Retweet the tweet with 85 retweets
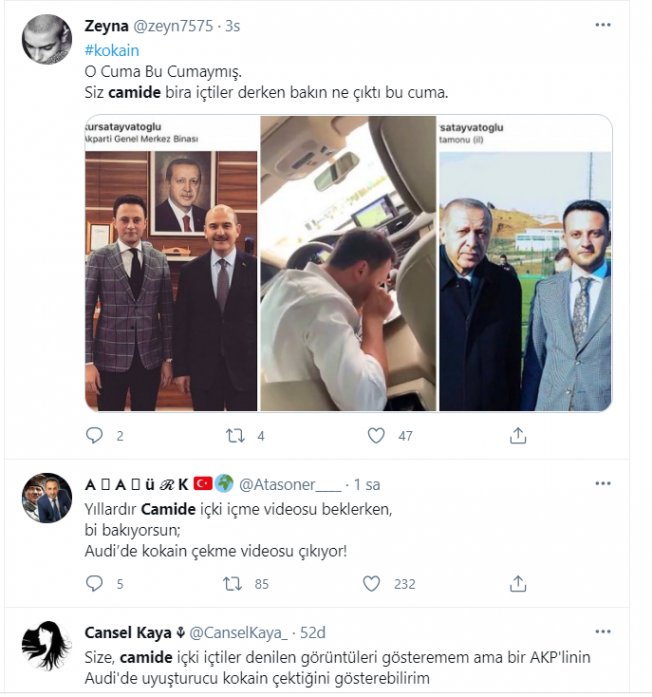The image size is (652, 697). coord(232,584)
